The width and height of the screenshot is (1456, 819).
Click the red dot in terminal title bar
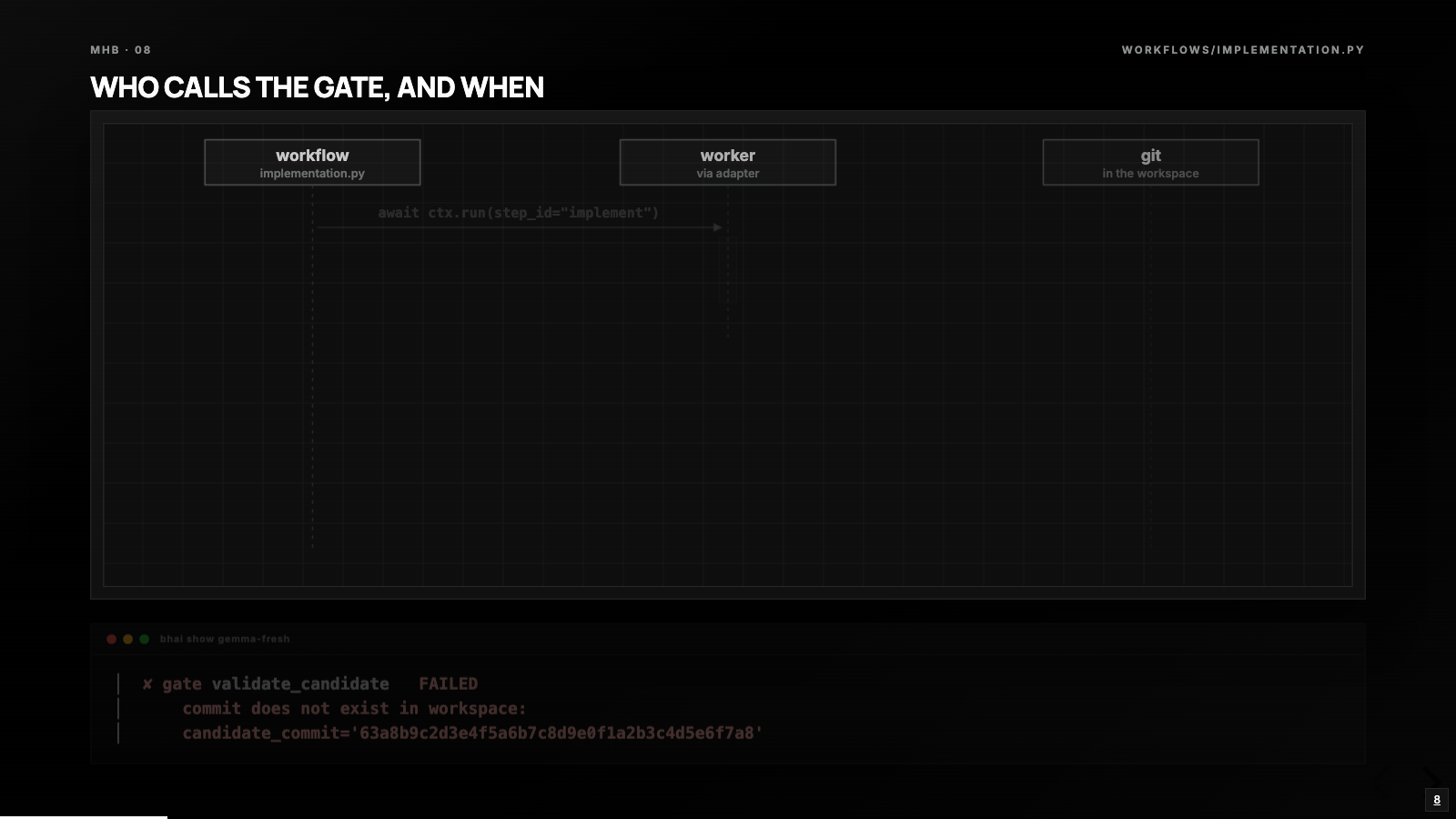[x=112, y=639]
